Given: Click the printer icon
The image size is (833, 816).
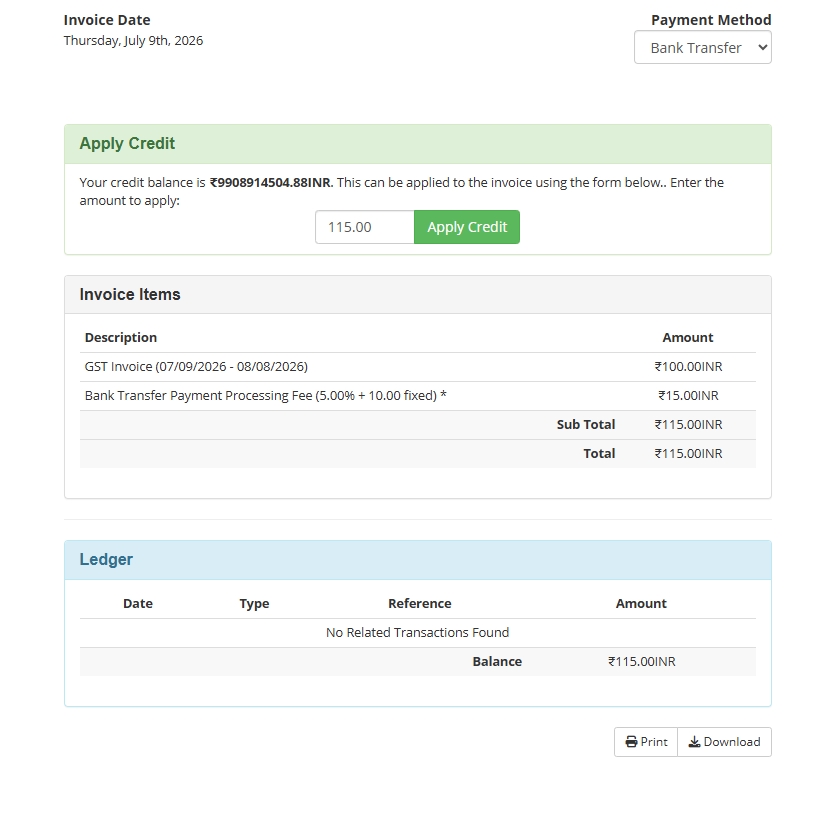Looking at the screenshot, I should click(631, 742).
